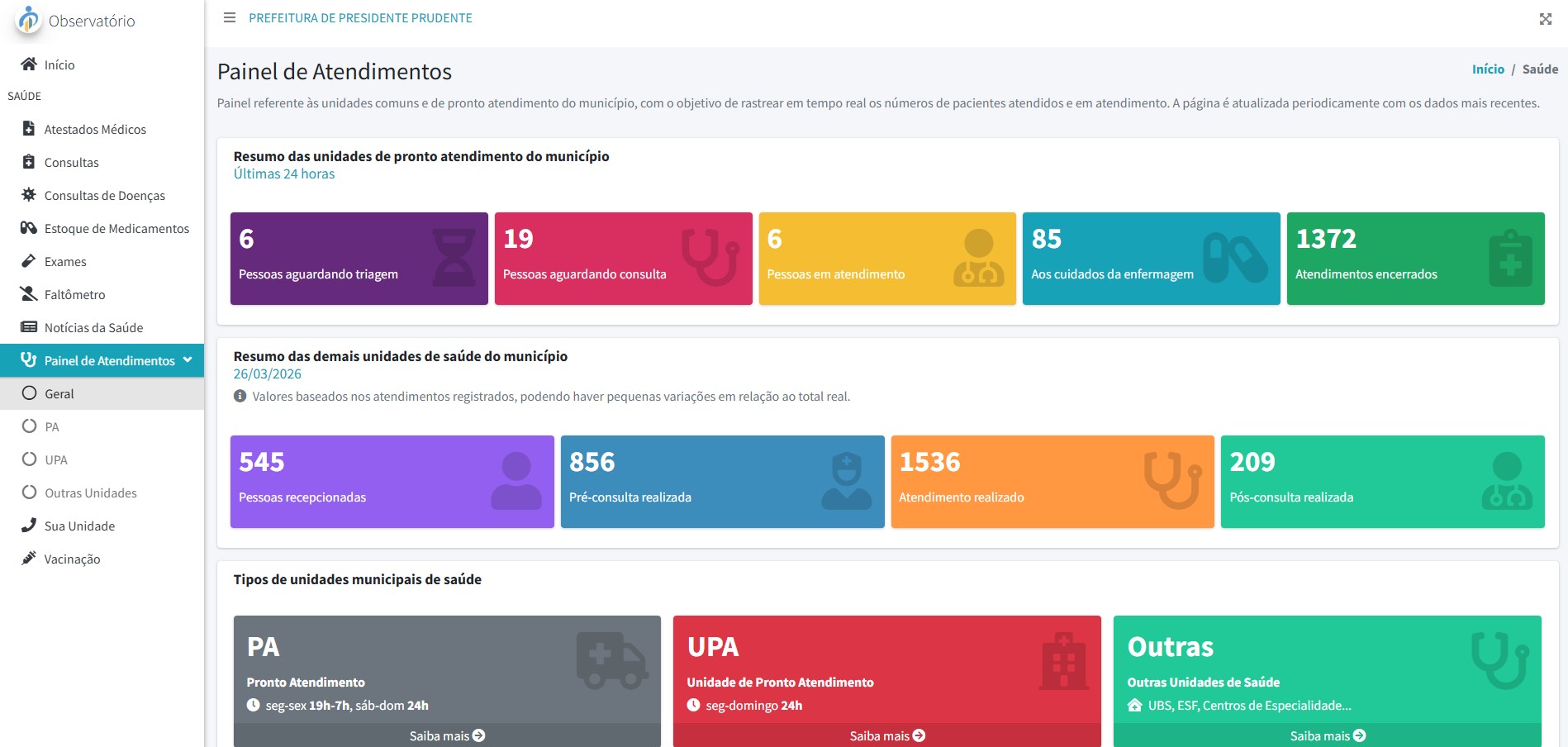1568x747 pixels.
Task: Click the purple Pessoas aguardando triagem card
Action: pyautogui.click(x=359, y=259)
